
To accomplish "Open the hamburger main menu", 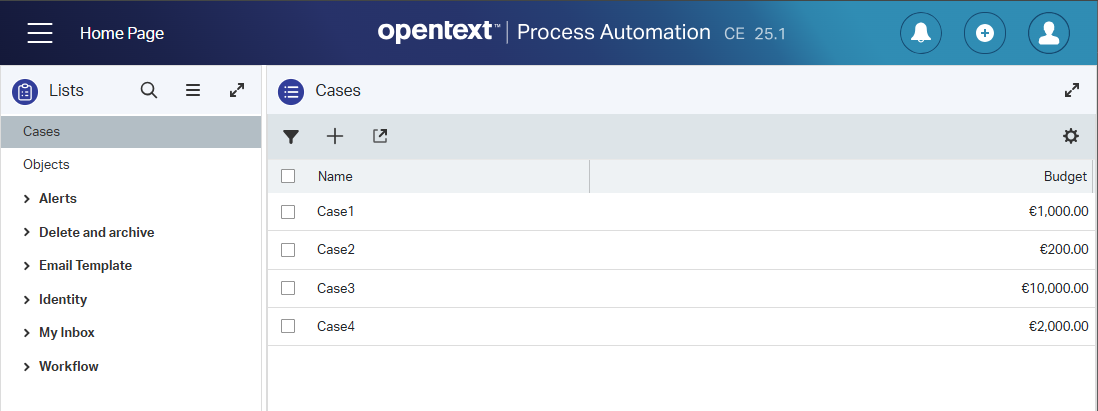I will (x=40, y=33).
